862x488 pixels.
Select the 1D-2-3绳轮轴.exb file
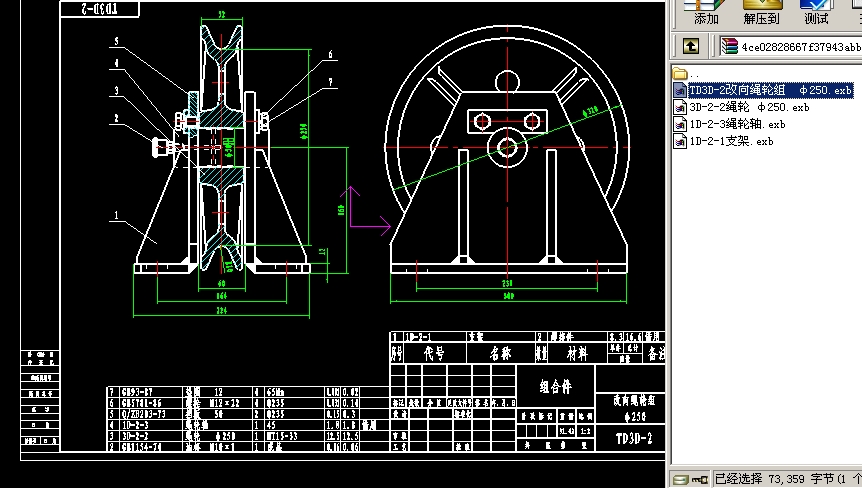point(736,124)
